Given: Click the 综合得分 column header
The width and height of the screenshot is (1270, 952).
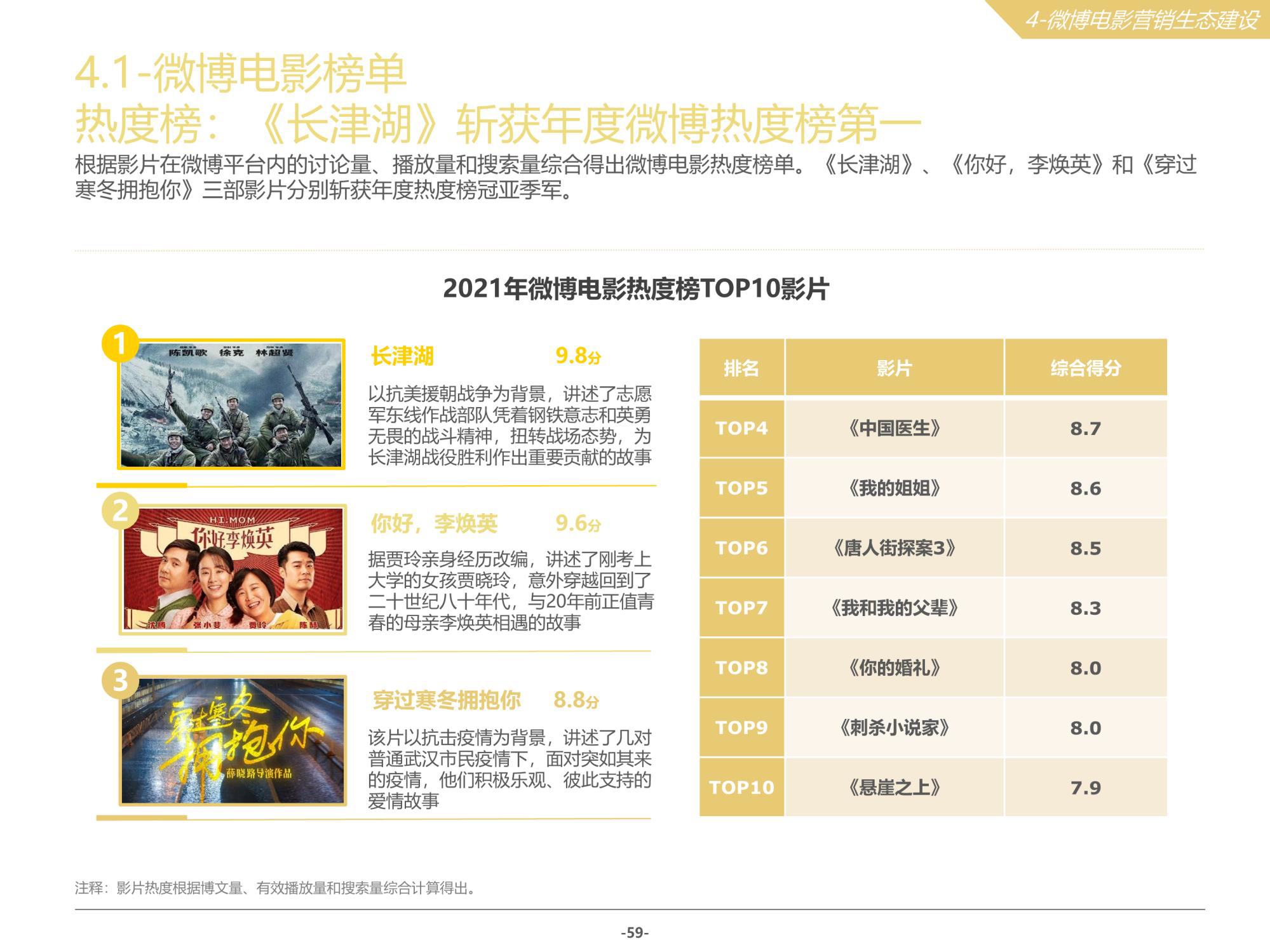Looking at the screenshot, I should tap(1085, 367).
